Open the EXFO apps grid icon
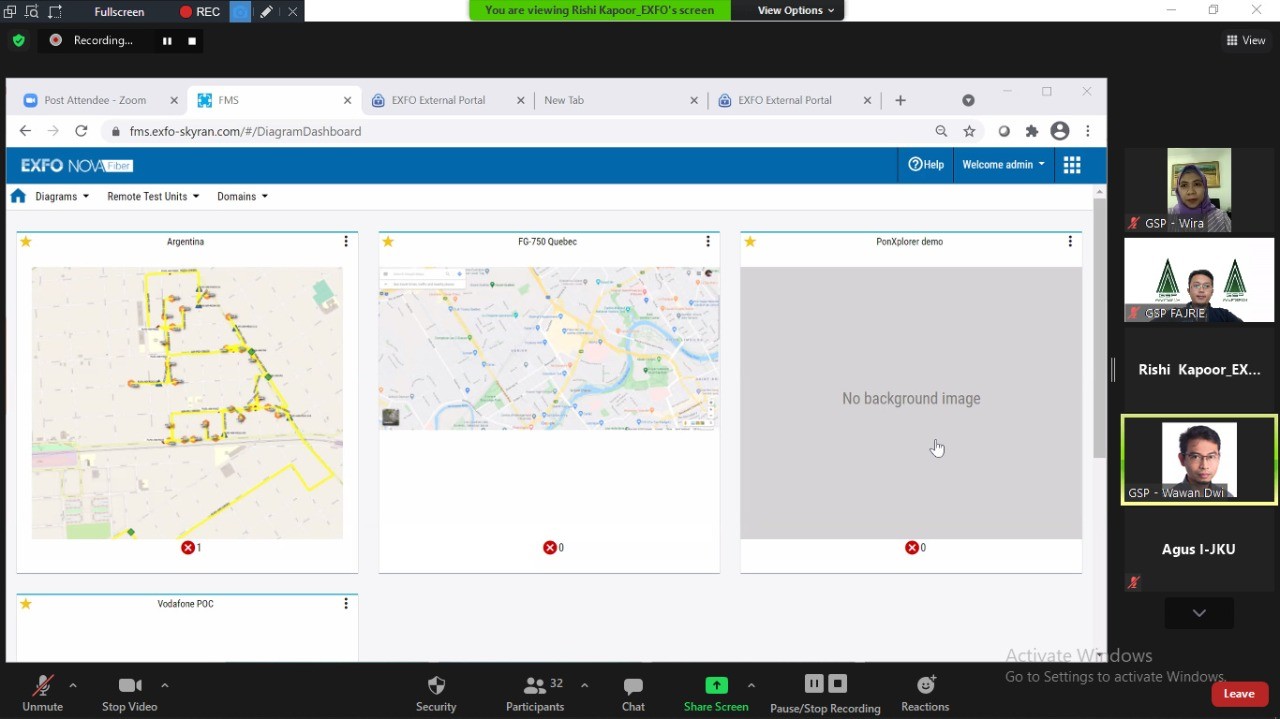 point(1072,165)
